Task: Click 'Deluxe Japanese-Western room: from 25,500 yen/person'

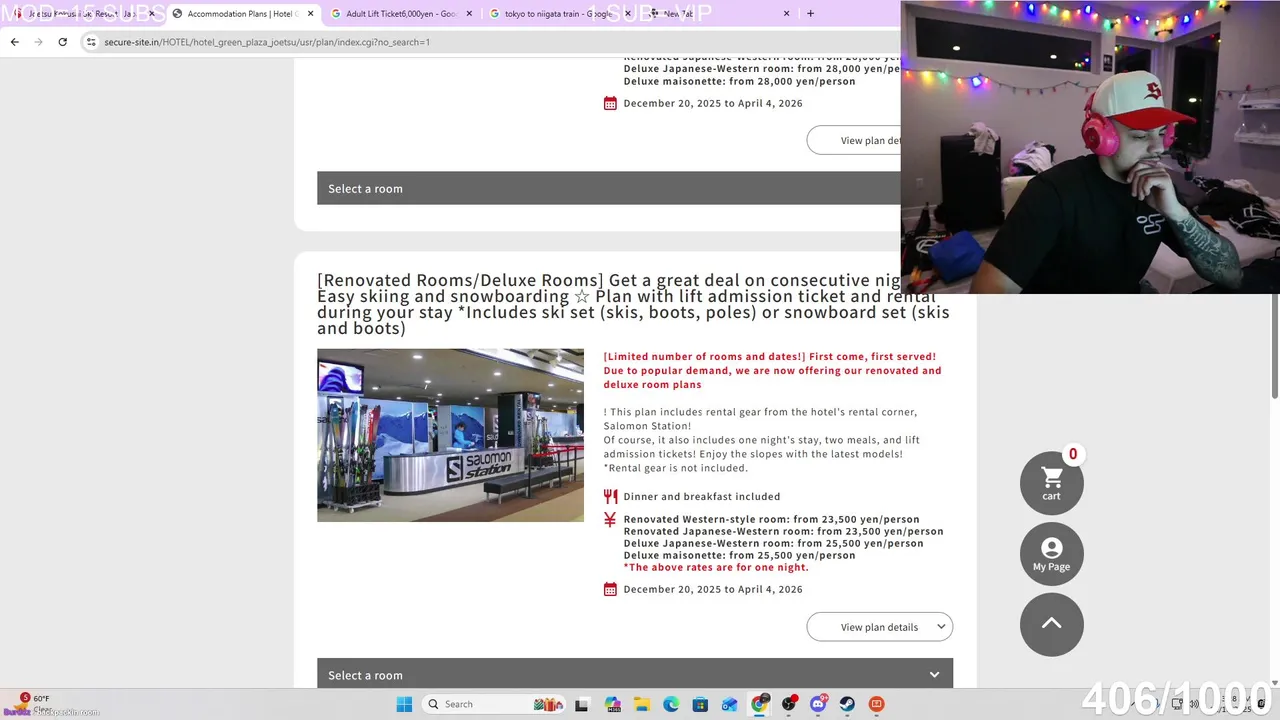Action: [773, 543]
